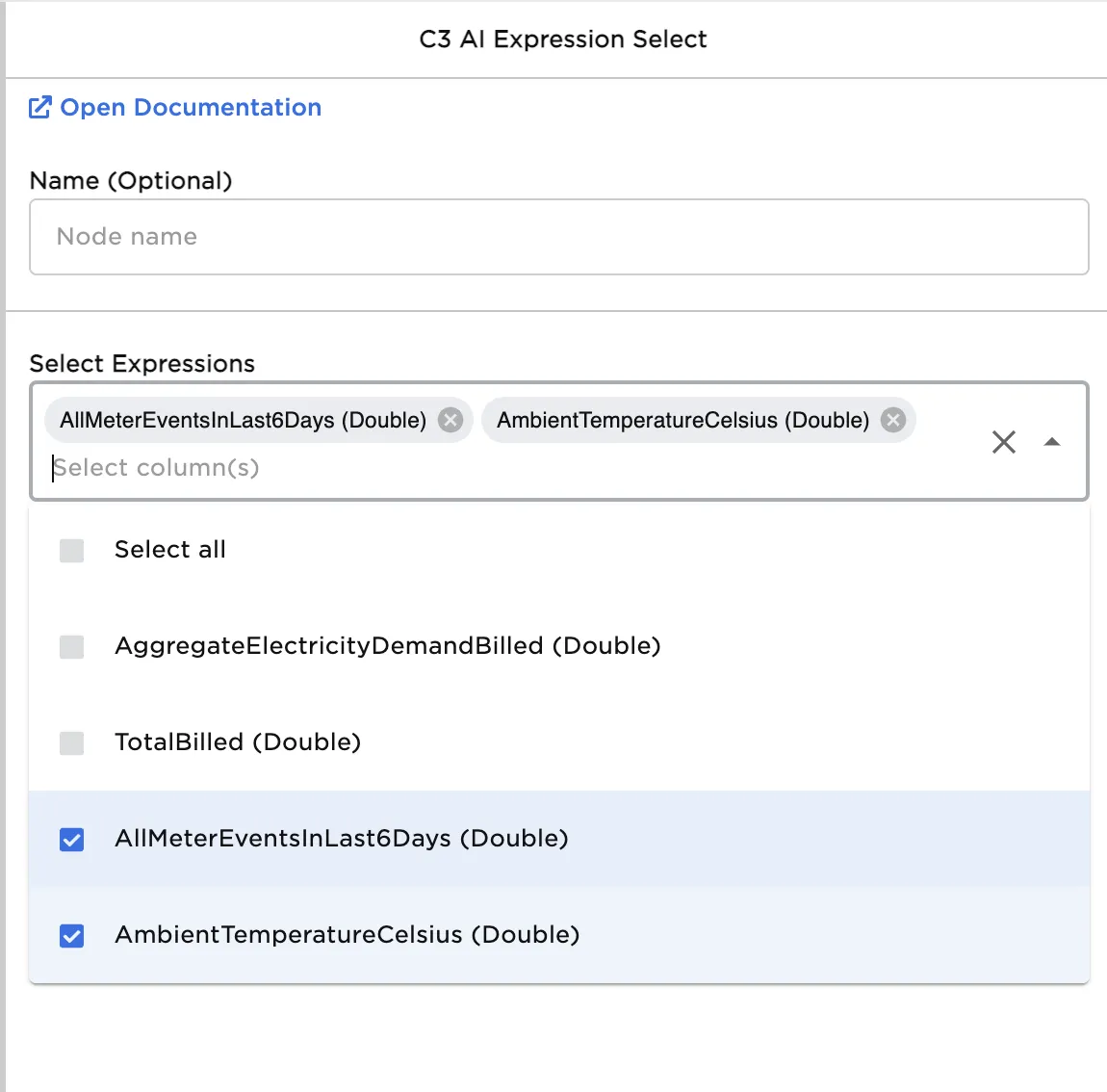Screen dimensions: 1107x1092
Task: Check the AggregateElectricityDemandBilled checkbox
Action: pyautogui.click(x=72, y=647)
